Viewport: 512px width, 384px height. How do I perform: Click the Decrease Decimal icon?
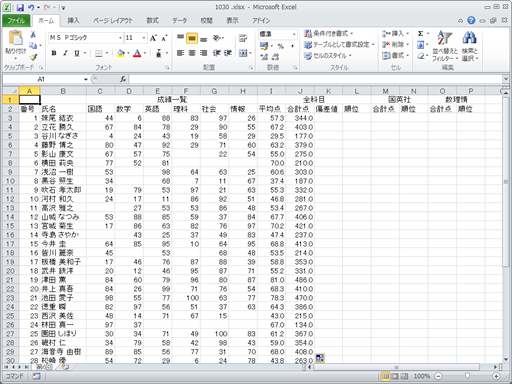coord(275,57)
